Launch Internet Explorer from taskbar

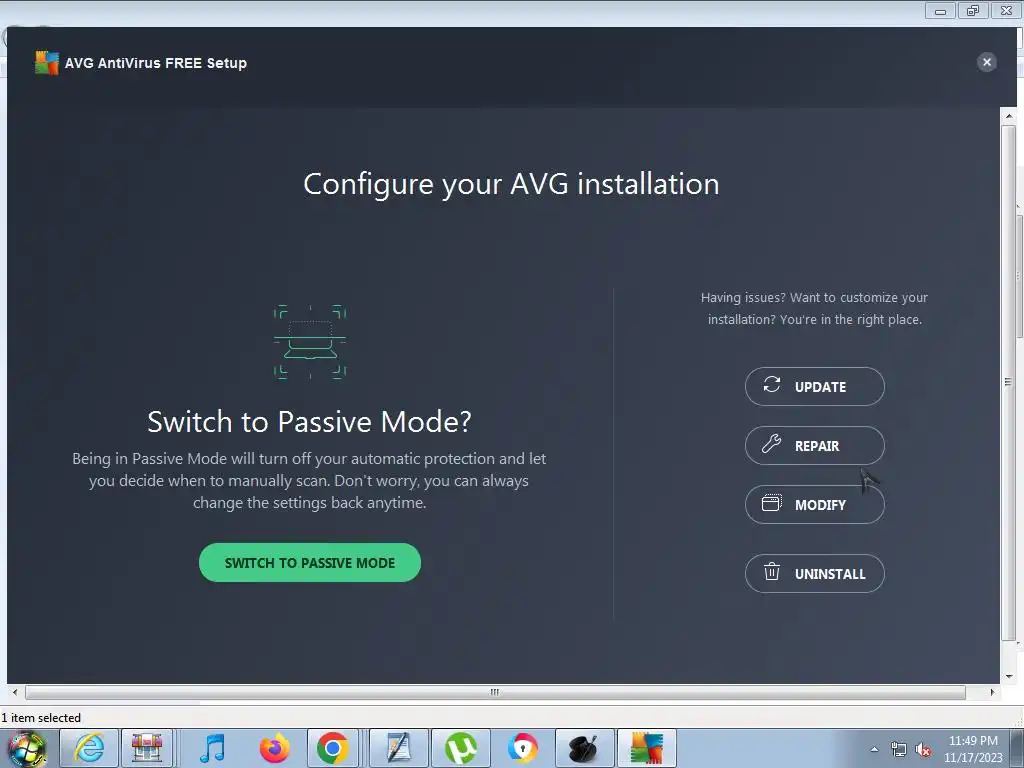click(x=89, y=748)
